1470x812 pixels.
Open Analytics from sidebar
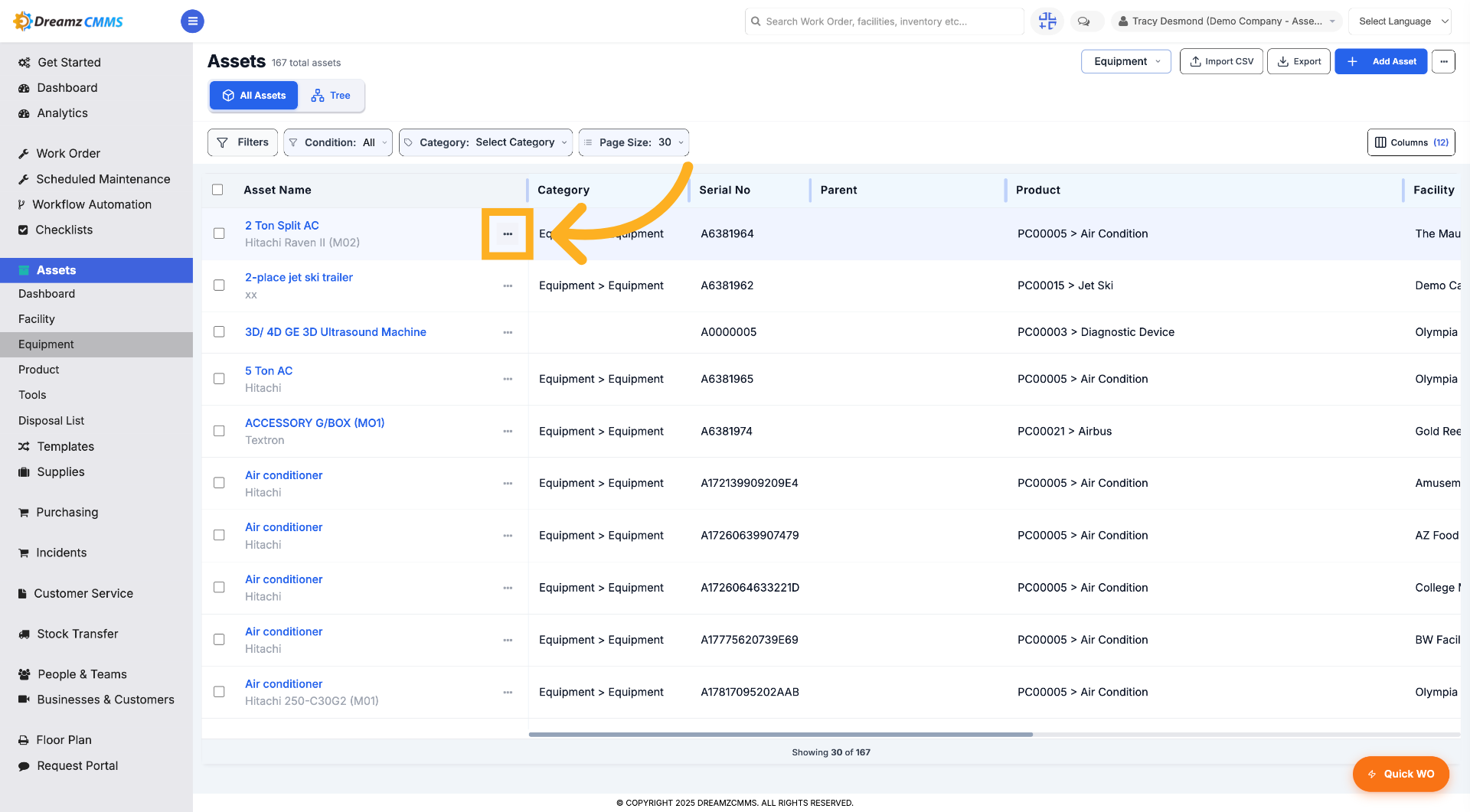tap(62, 113)
